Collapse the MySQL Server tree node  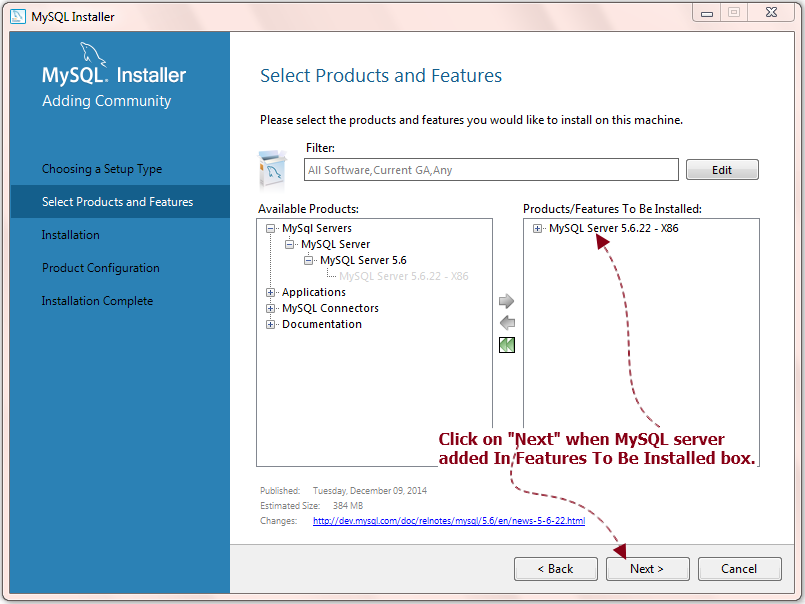(290, 244)
